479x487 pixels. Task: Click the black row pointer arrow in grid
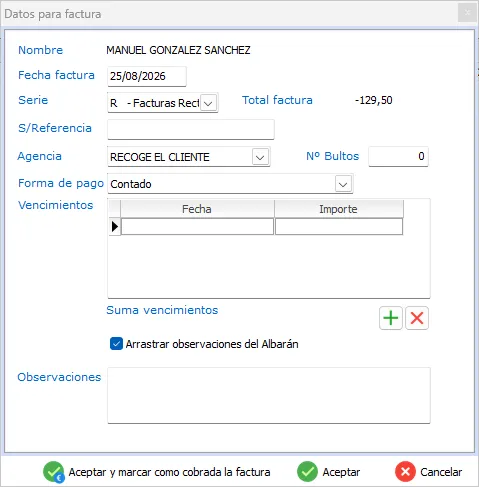pos(115,227)
